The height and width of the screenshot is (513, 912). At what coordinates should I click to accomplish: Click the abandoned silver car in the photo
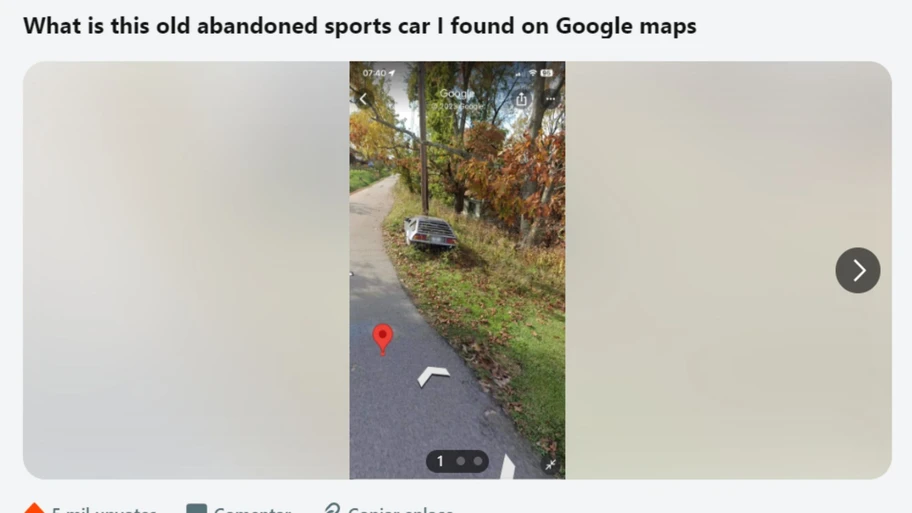[x=430, y=233]
